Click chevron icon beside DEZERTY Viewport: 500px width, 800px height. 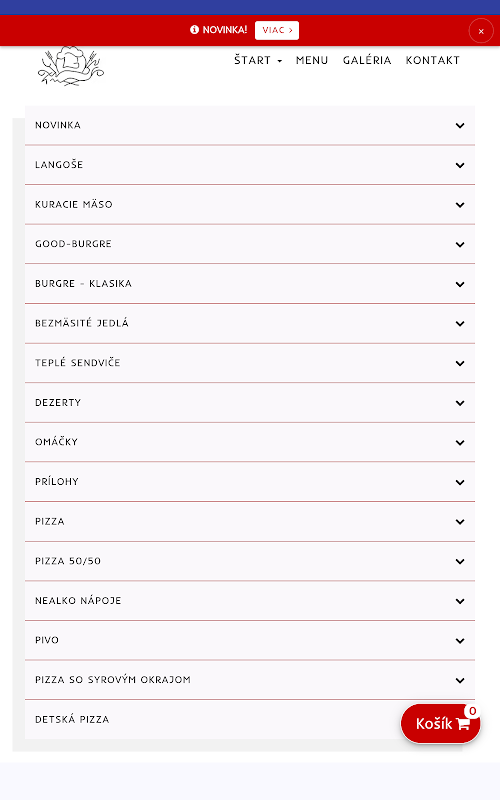pos(460,403)
